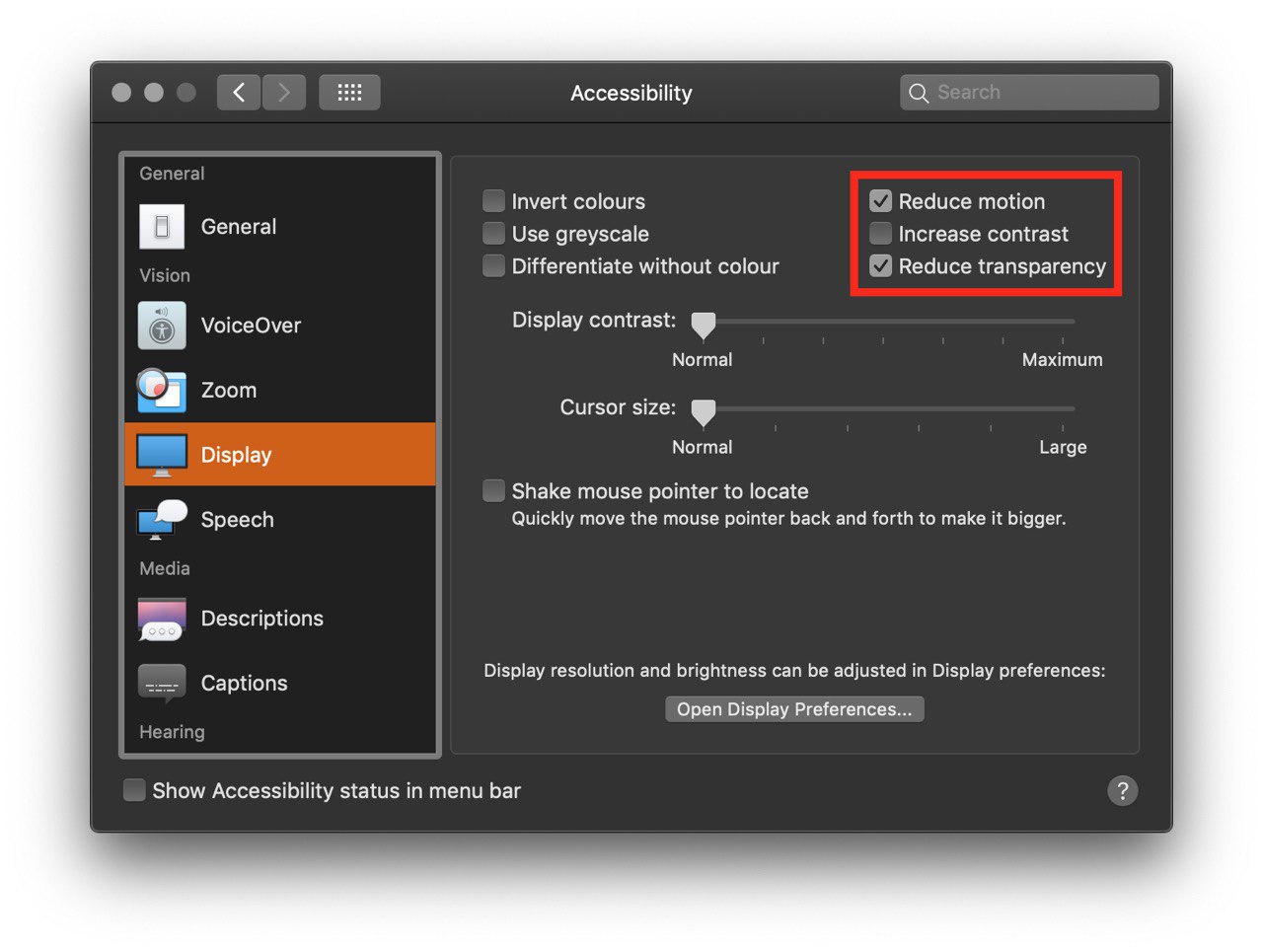The image size is (1263, 952).
Task: Select the VoiceOver icon in sidebar
Action: [x=162, y=326]
